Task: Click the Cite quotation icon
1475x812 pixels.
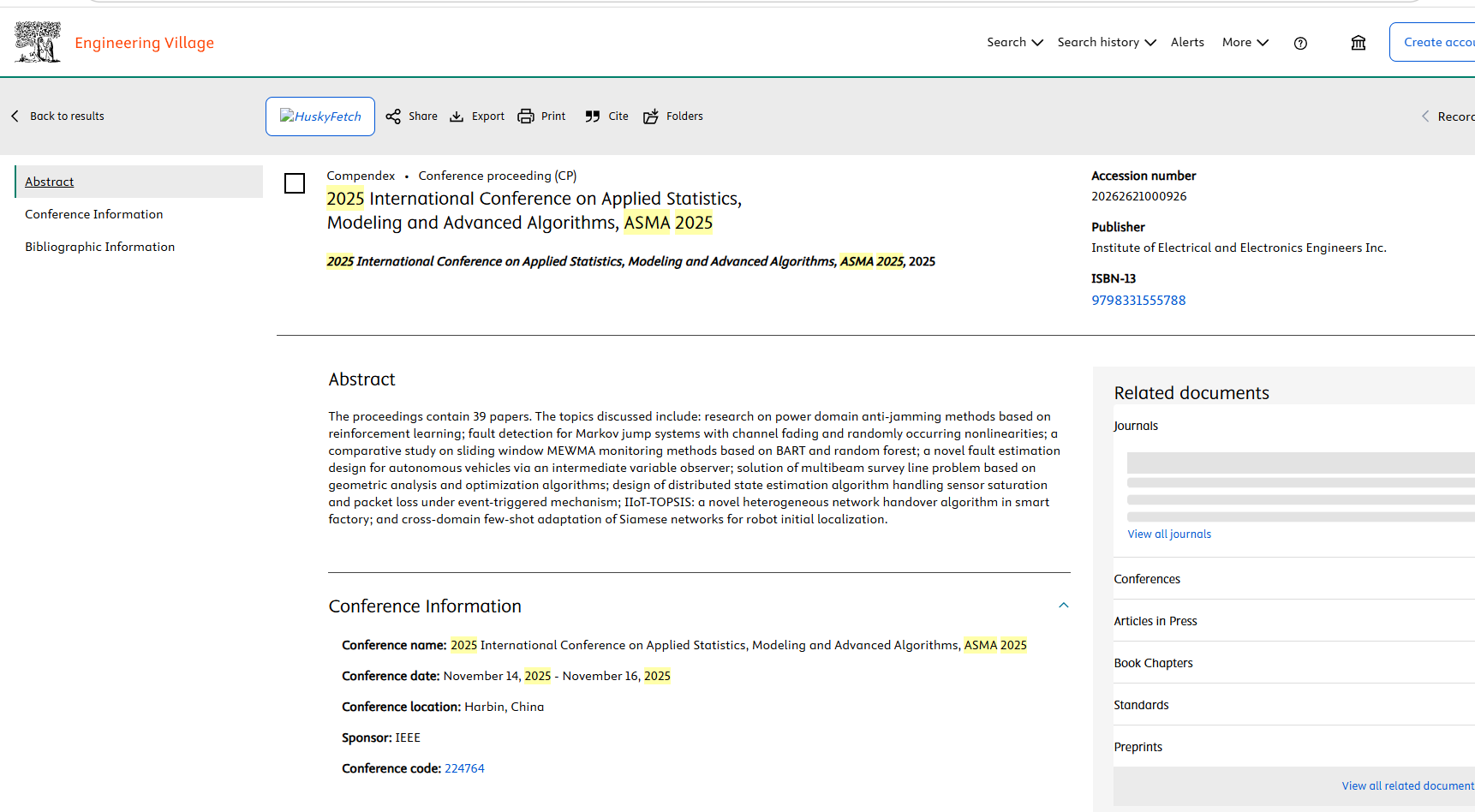Action: (593, 116)
